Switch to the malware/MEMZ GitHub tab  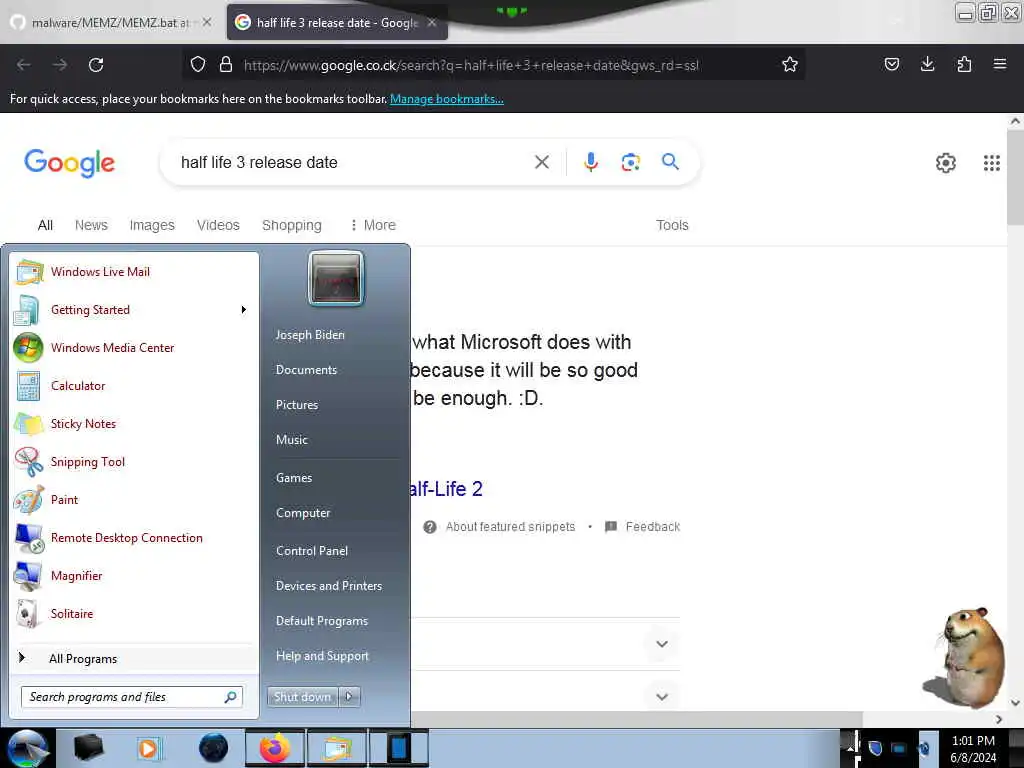tap(112, 22)
